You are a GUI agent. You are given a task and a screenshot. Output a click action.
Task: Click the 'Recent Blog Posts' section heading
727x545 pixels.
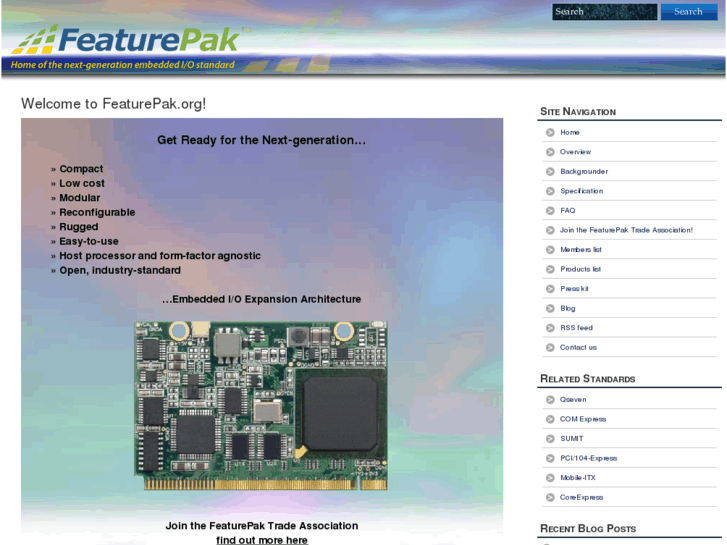click(x=588, y=528)
